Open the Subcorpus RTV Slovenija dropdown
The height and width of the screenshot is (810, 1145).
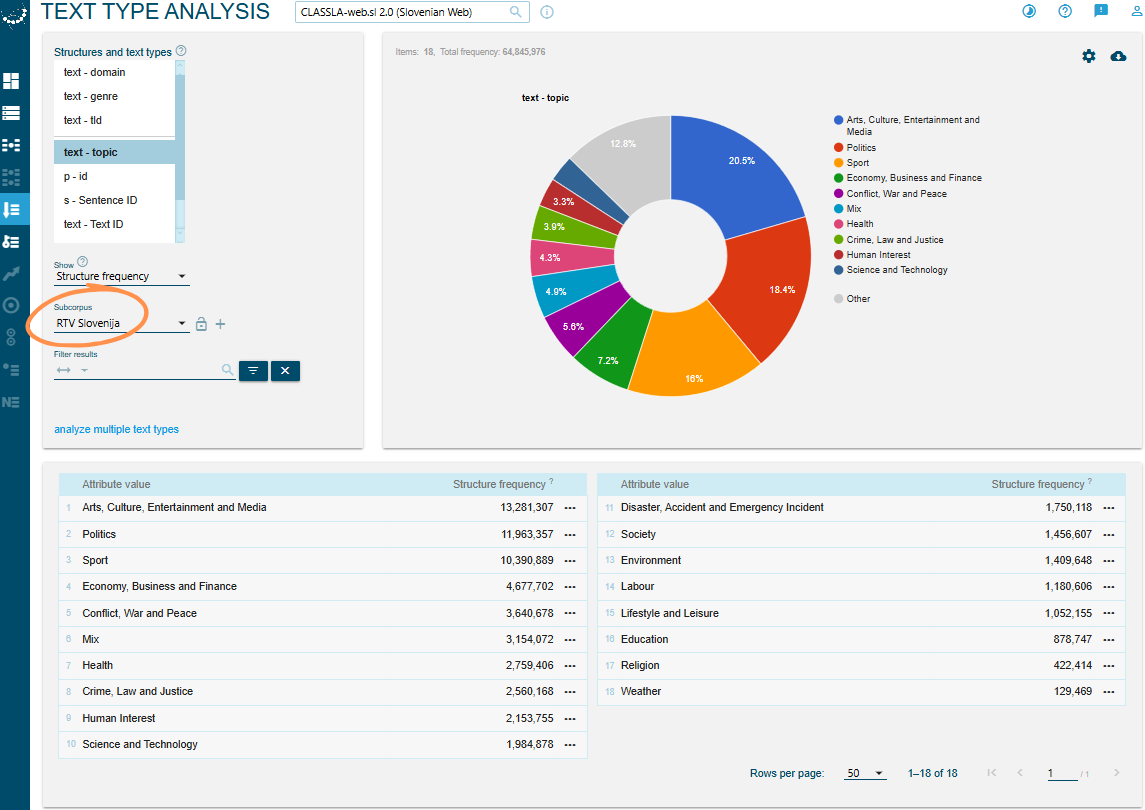pos(122,323)
